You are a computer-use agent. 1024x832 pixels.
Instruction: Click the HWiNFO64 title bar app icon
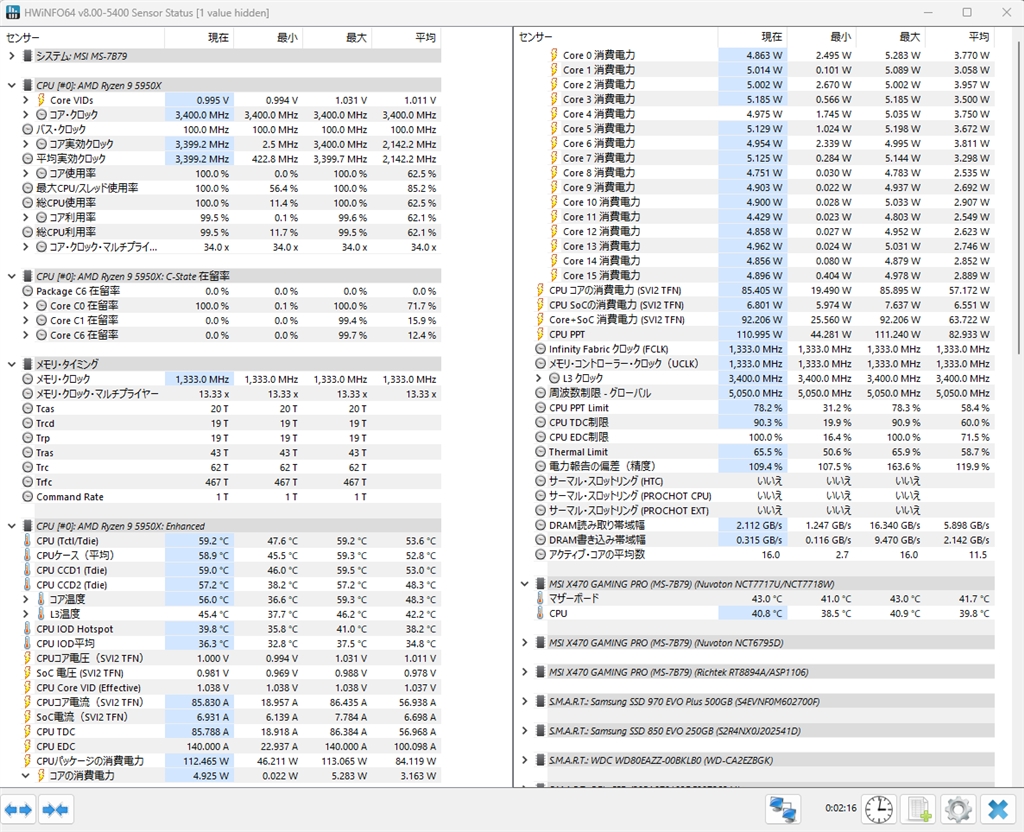coord(14,12)
